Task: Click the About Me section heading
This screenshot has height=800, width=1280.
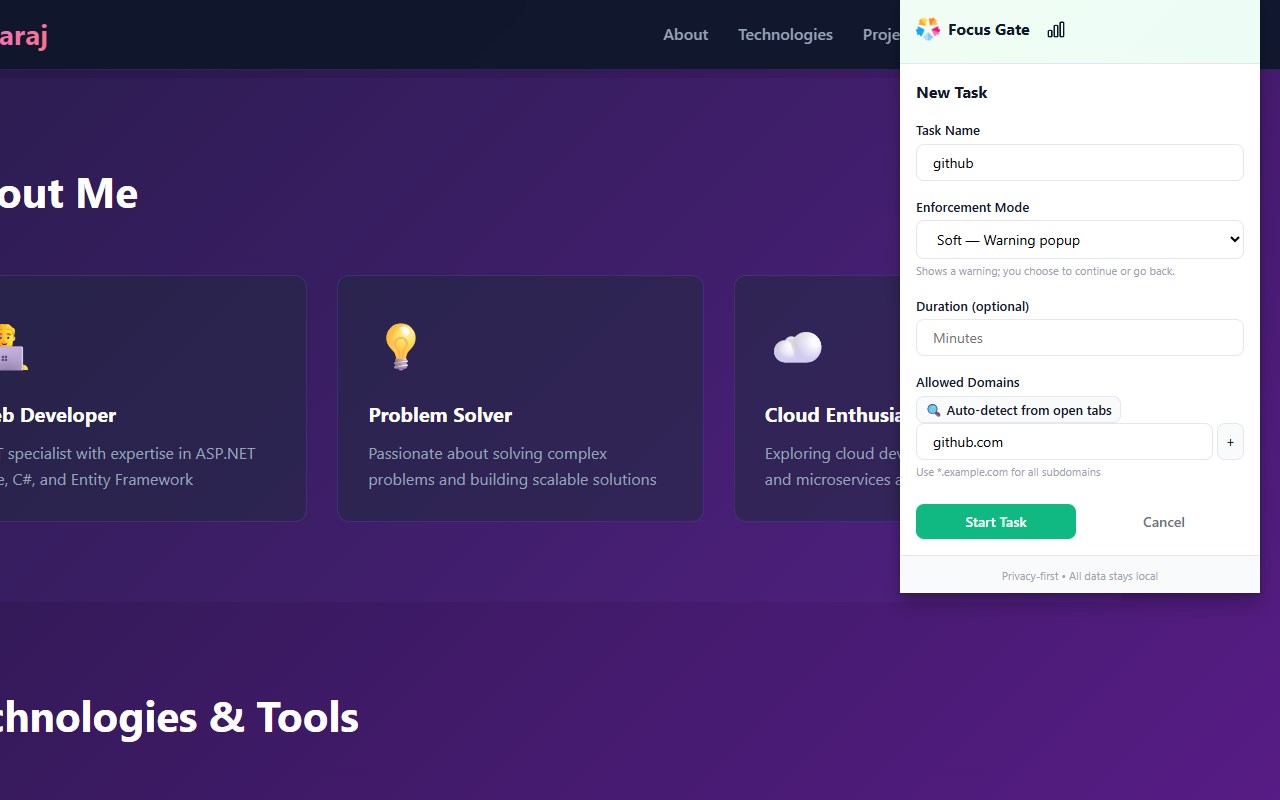Action: coord(69,194)
